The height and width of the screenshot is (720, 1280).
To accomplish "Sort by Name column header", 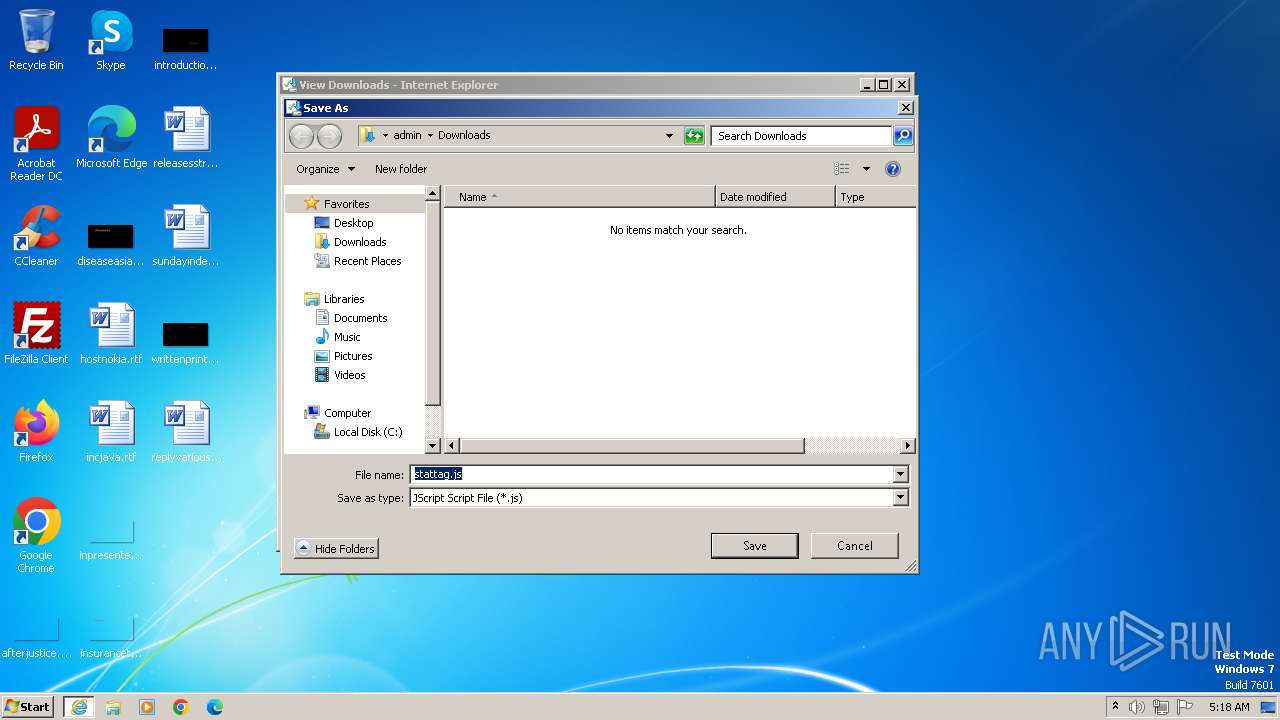I will [580, 197].
